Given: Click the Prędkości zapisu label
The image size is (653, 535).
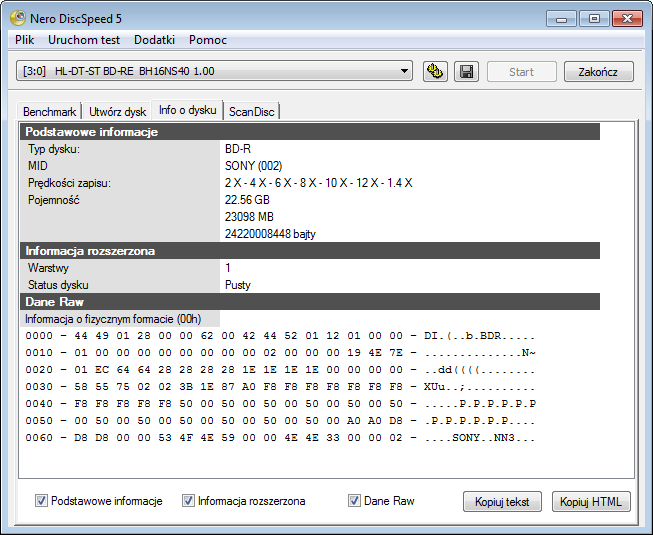Looking at the screenshot, I should pyautogui.click(x=69, y=183).
